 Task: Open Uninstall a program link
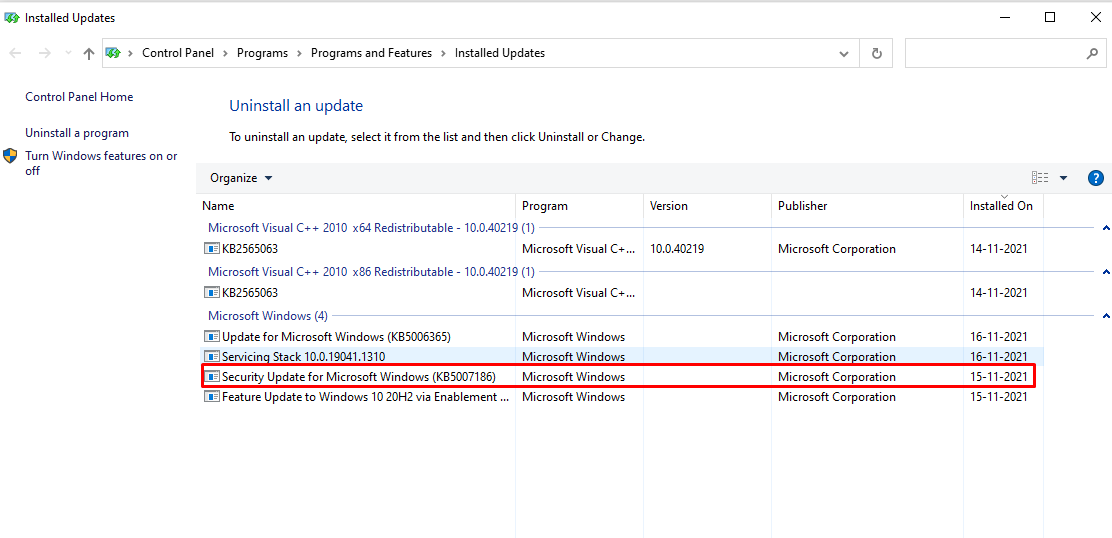tap(77, 133)
